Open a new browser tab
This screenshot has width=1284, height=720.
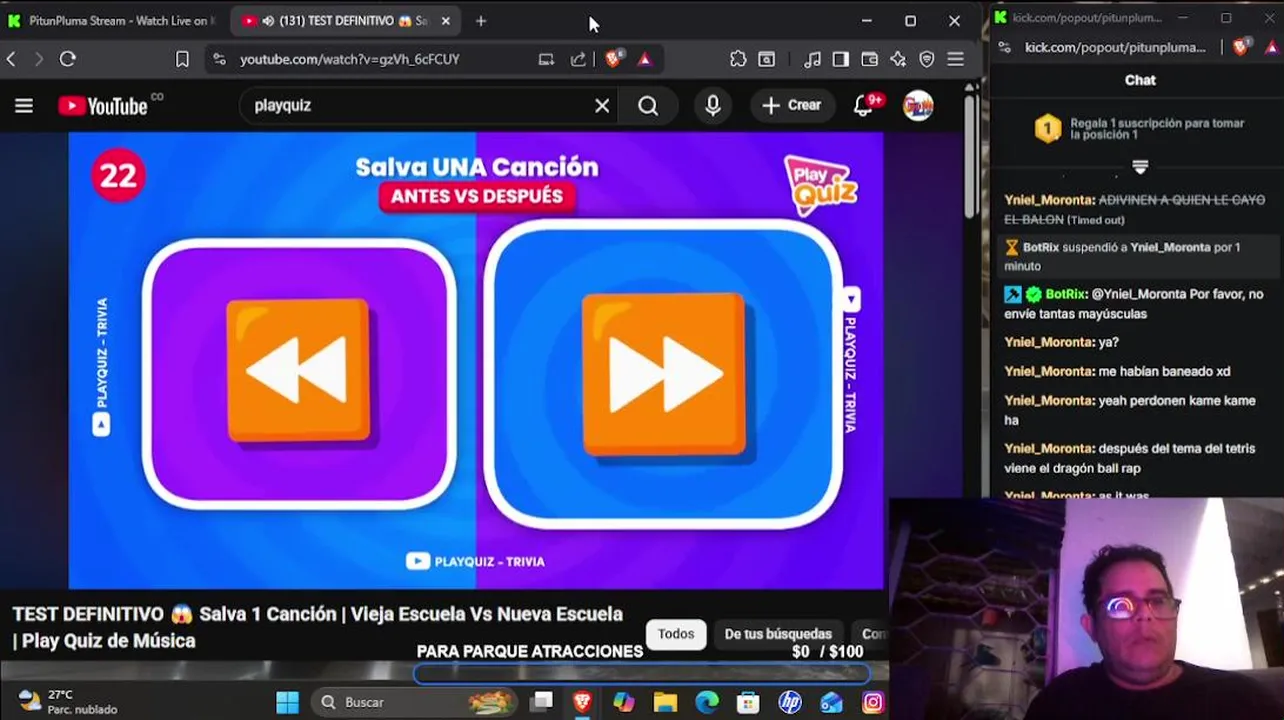coord(481,20)
